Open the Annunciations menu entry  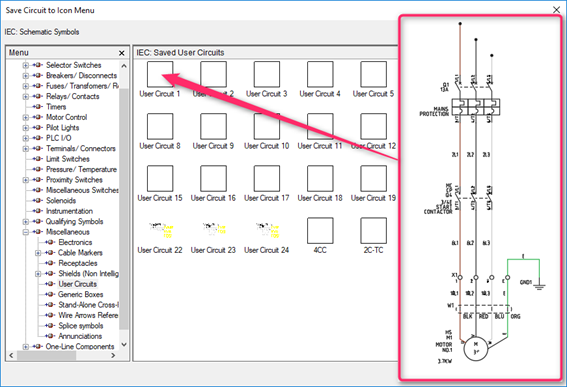click(80, 336)
